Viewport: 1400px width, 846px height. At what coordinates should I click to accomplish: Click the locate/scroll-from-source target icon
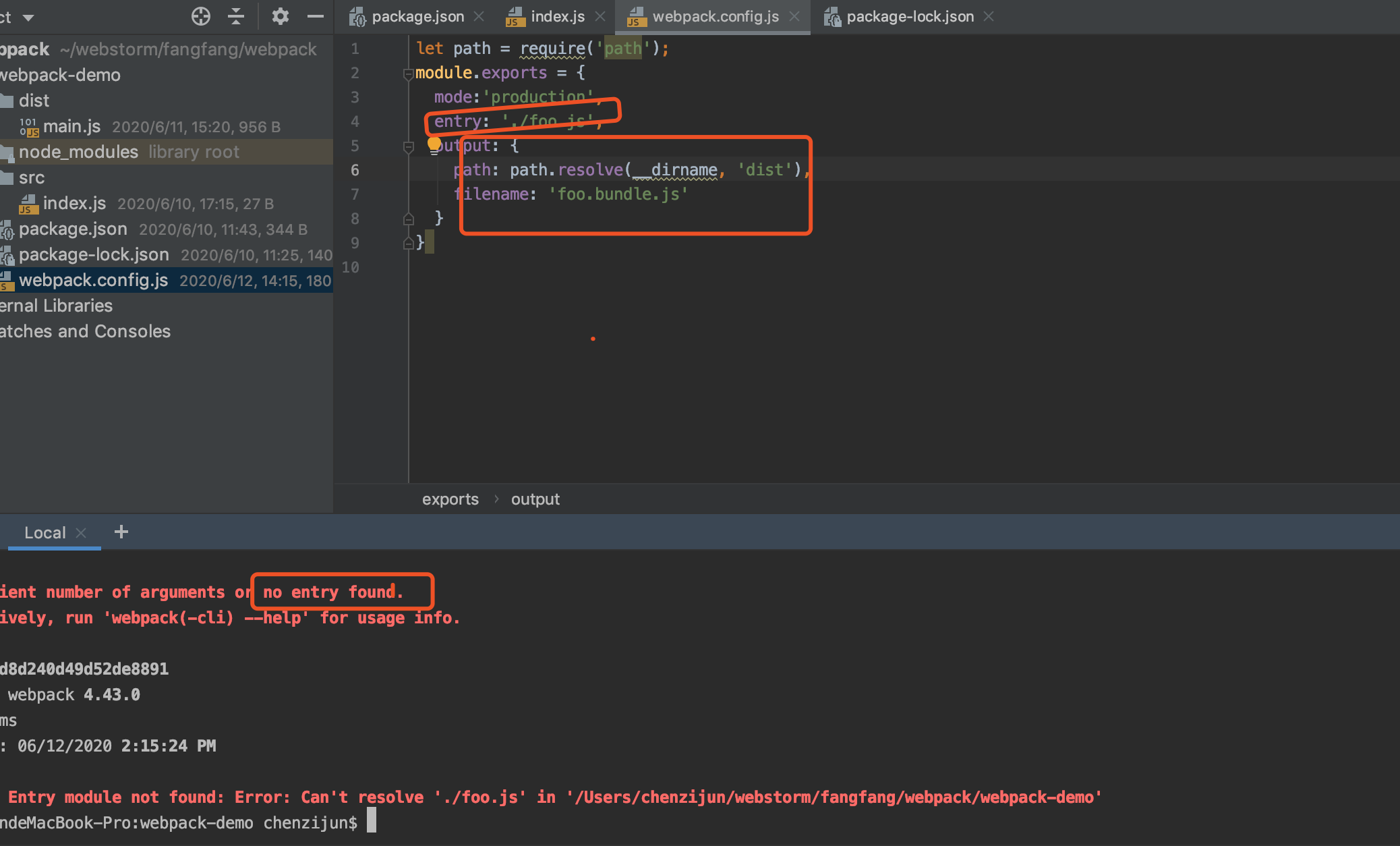[201, 16]
